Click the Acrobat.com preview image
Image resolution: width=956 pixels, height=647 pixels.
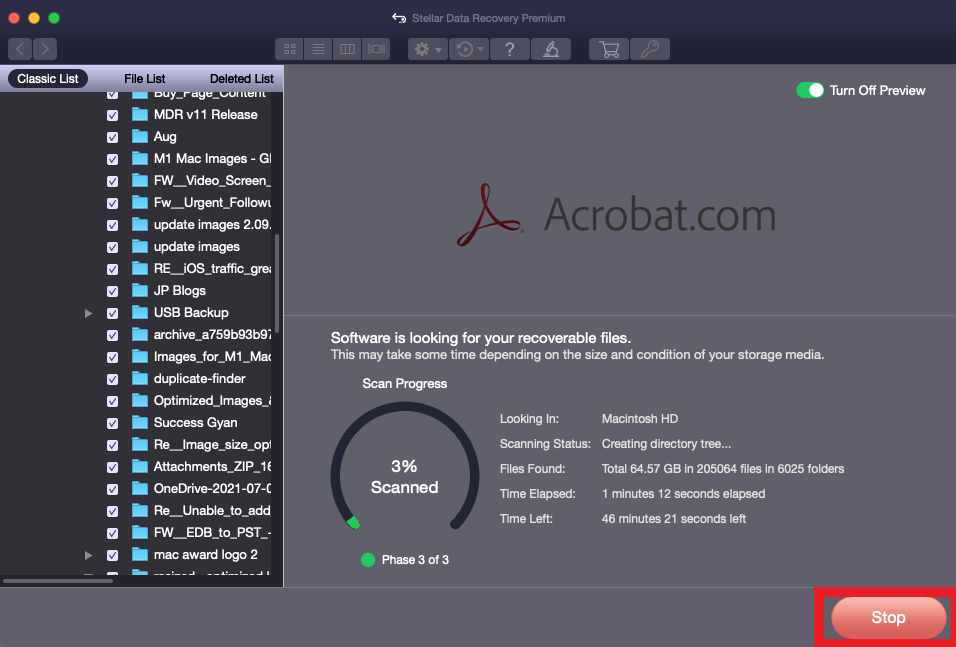[x=617, y=215]
